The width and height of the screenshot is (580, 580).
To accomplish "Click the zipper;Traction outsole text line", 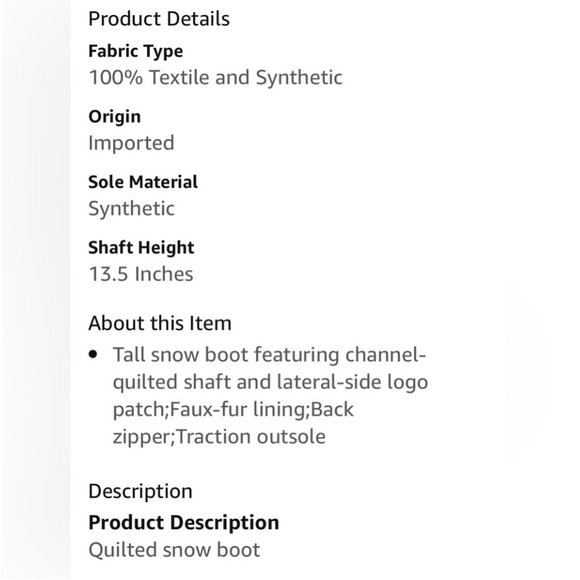I will click(x=219, y=437).
